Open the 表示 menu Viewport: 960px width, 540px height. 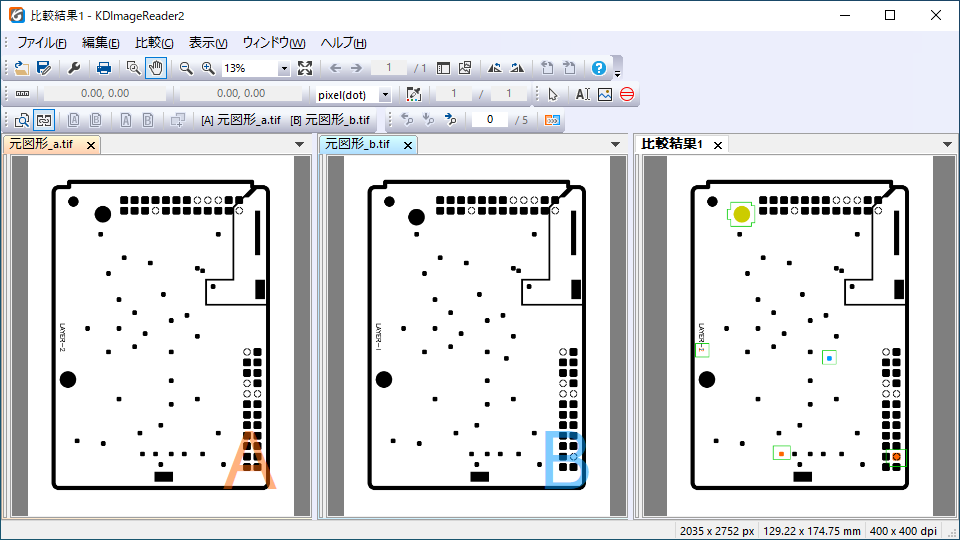[x=208, y=43]
